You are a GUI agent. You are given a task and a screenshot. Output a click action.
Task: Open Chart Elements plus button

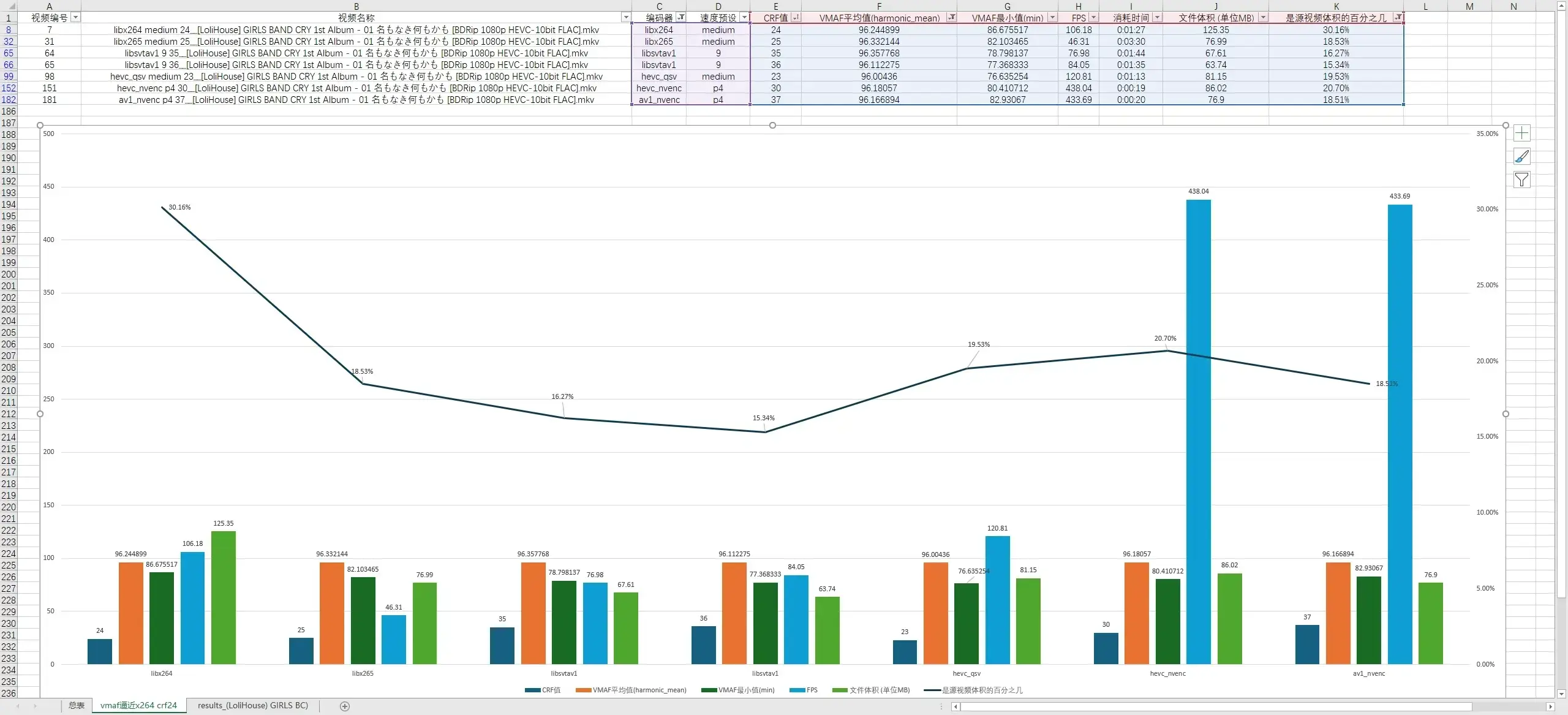pyautogui.click(x=1521, y=133)
